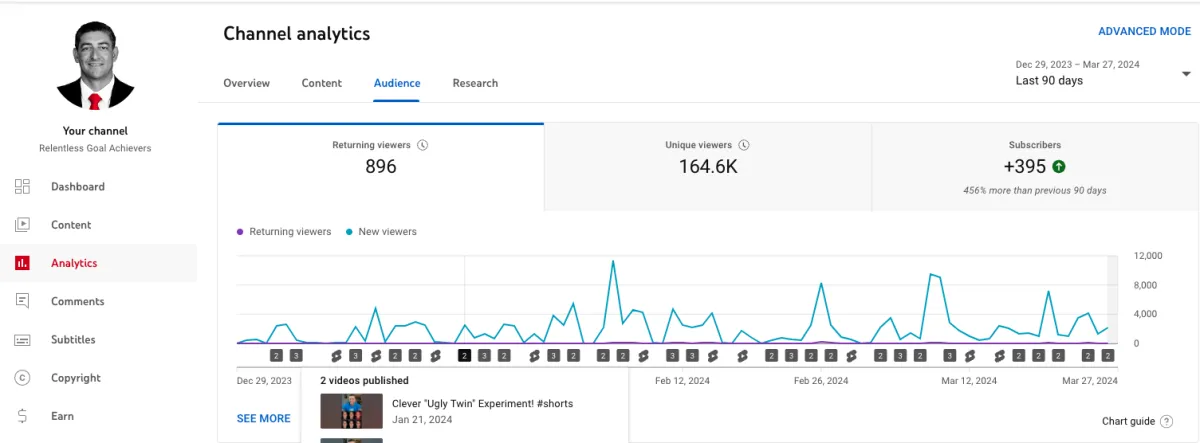Click the '4,000' y-axis label

[x=1145, y=314]
